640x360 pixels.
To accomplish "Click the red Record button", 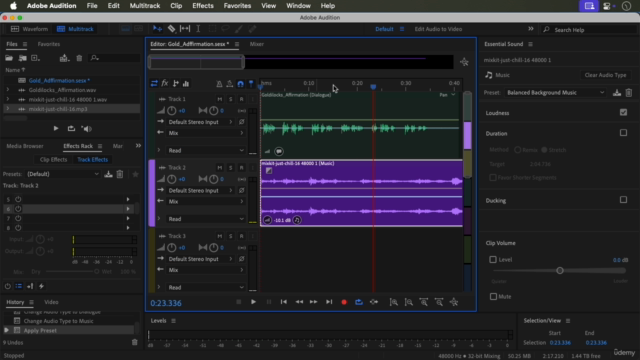I will click(344, 302).
